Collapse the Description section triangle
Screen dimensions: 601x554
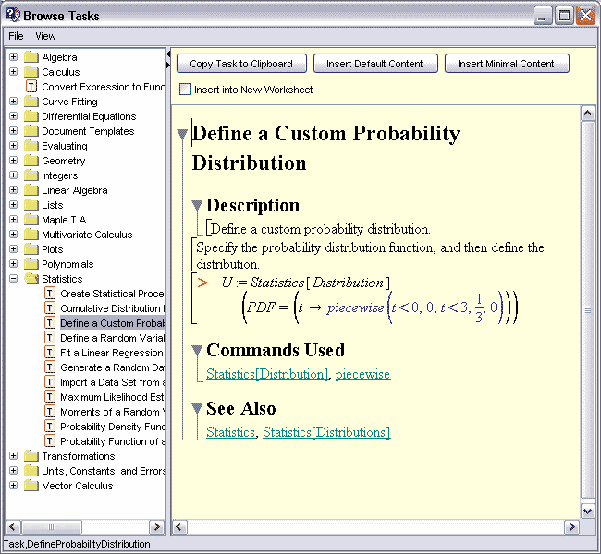click(x=197, y=206)
